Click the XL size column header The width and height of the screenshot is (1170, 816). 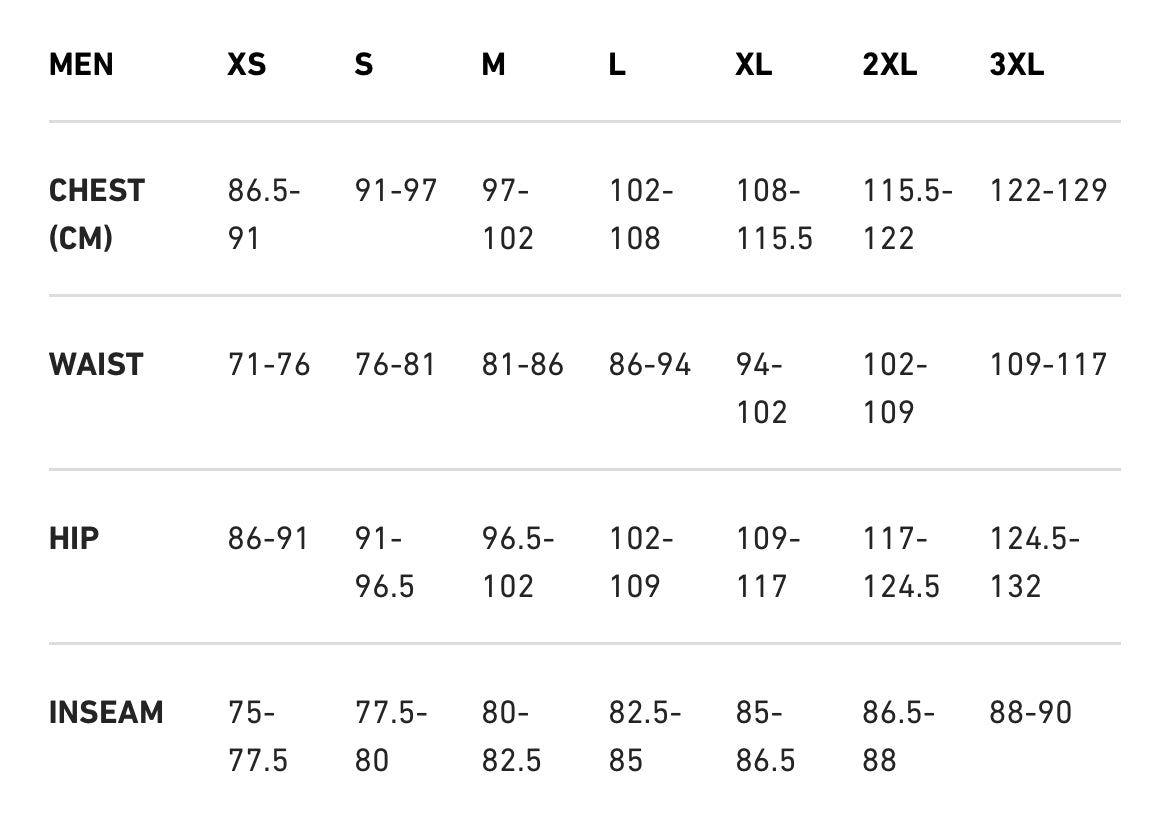click(753, 65)
